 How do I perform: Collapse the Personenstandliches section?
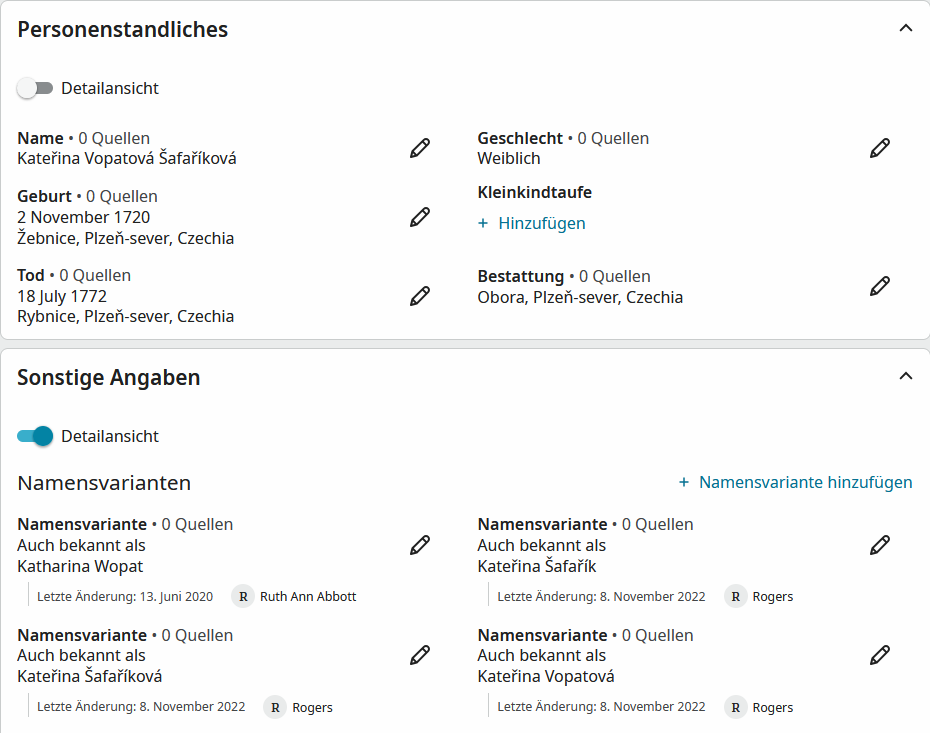click(906, 29)
